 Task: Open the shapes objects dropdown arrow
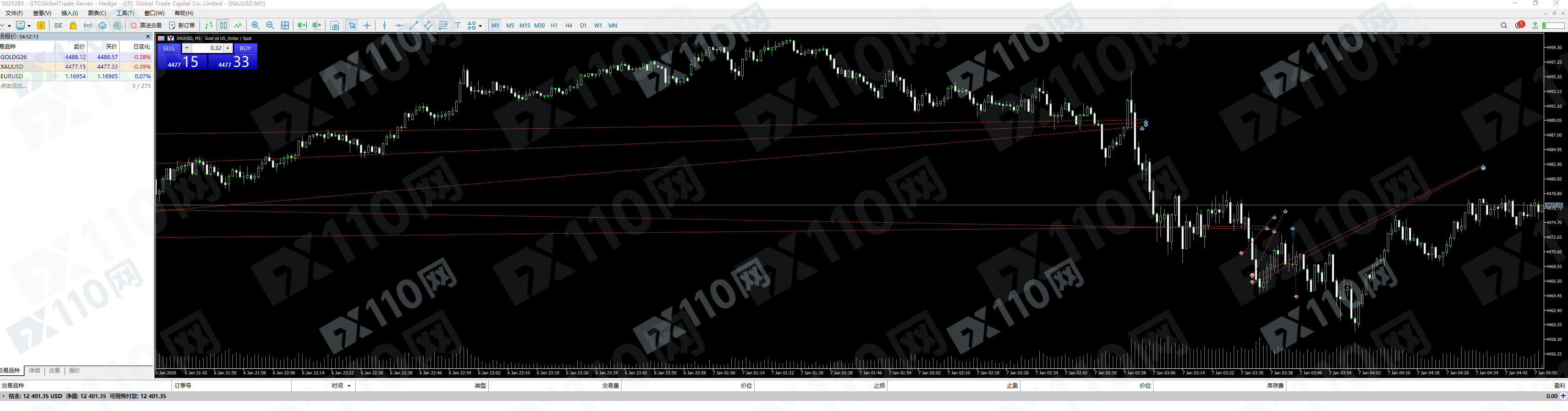[480, 26]
